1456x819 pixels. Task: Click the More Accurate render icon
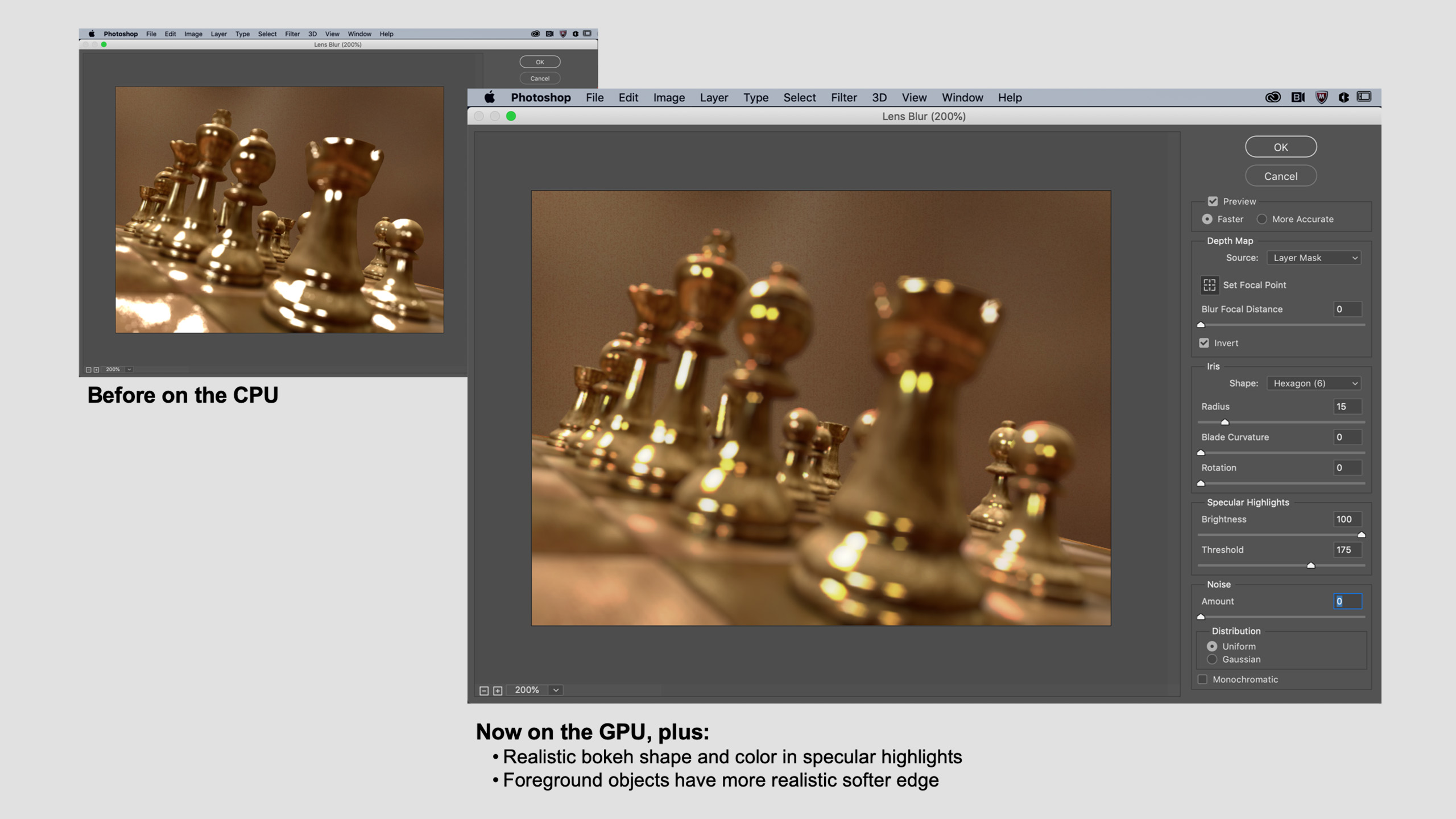tap(1262, 219)
